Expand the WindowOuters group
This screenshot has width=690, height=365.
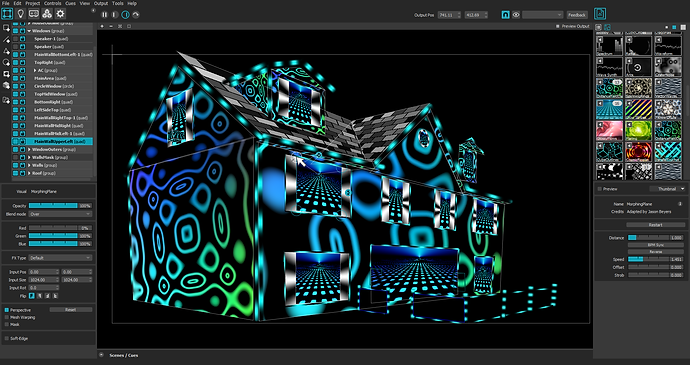click(x=29, y=150)
